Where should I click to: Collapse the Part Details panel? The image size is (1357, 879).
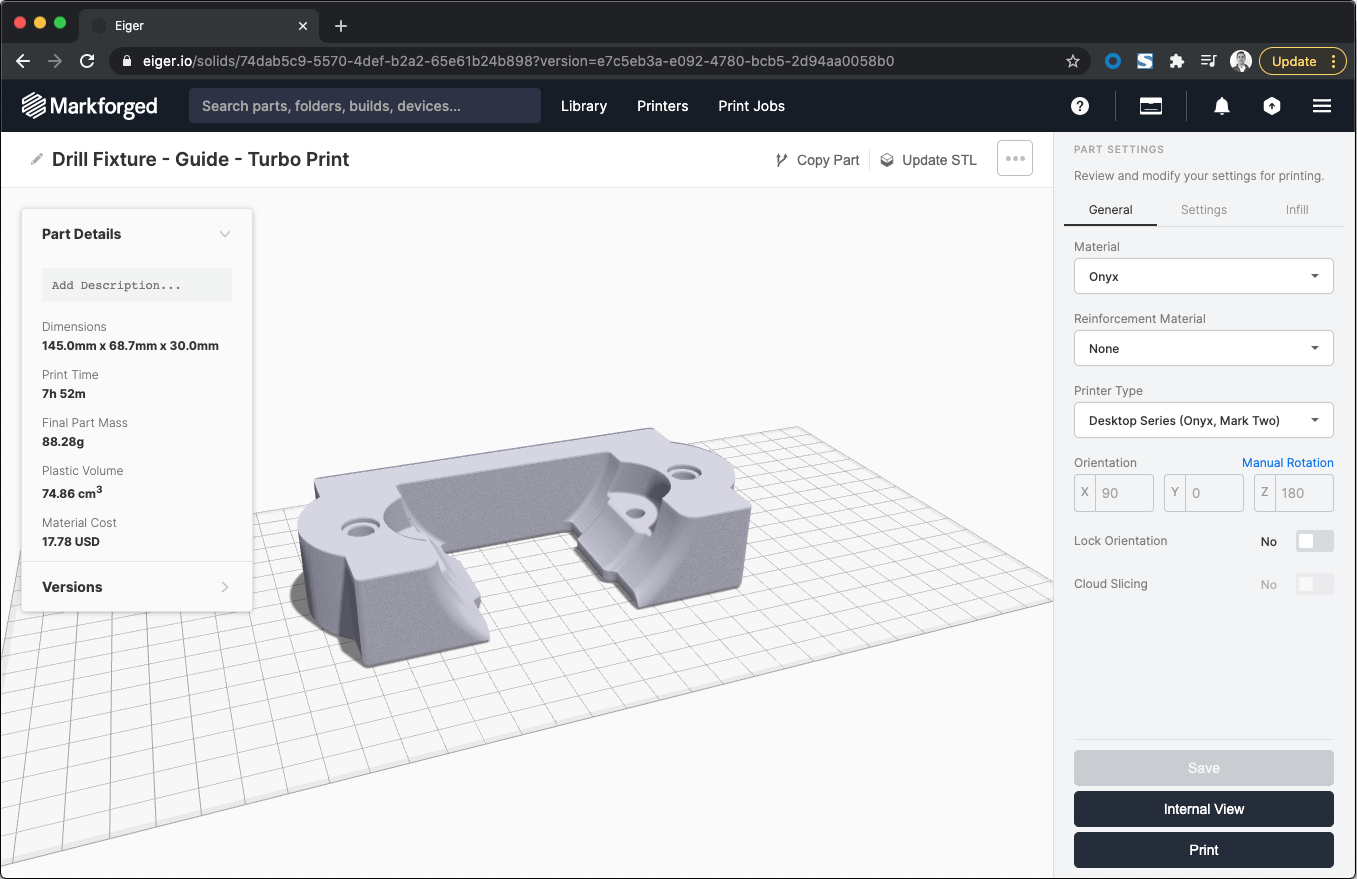click(225, 234)
